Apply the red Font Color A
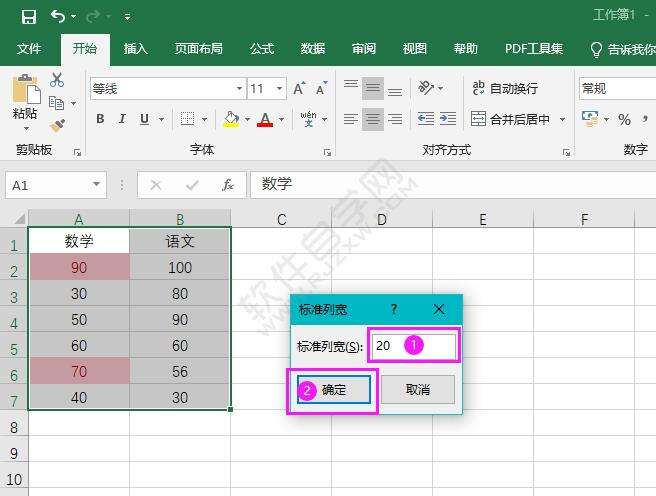The image size is (656, 496). click(x=265, y=120)
